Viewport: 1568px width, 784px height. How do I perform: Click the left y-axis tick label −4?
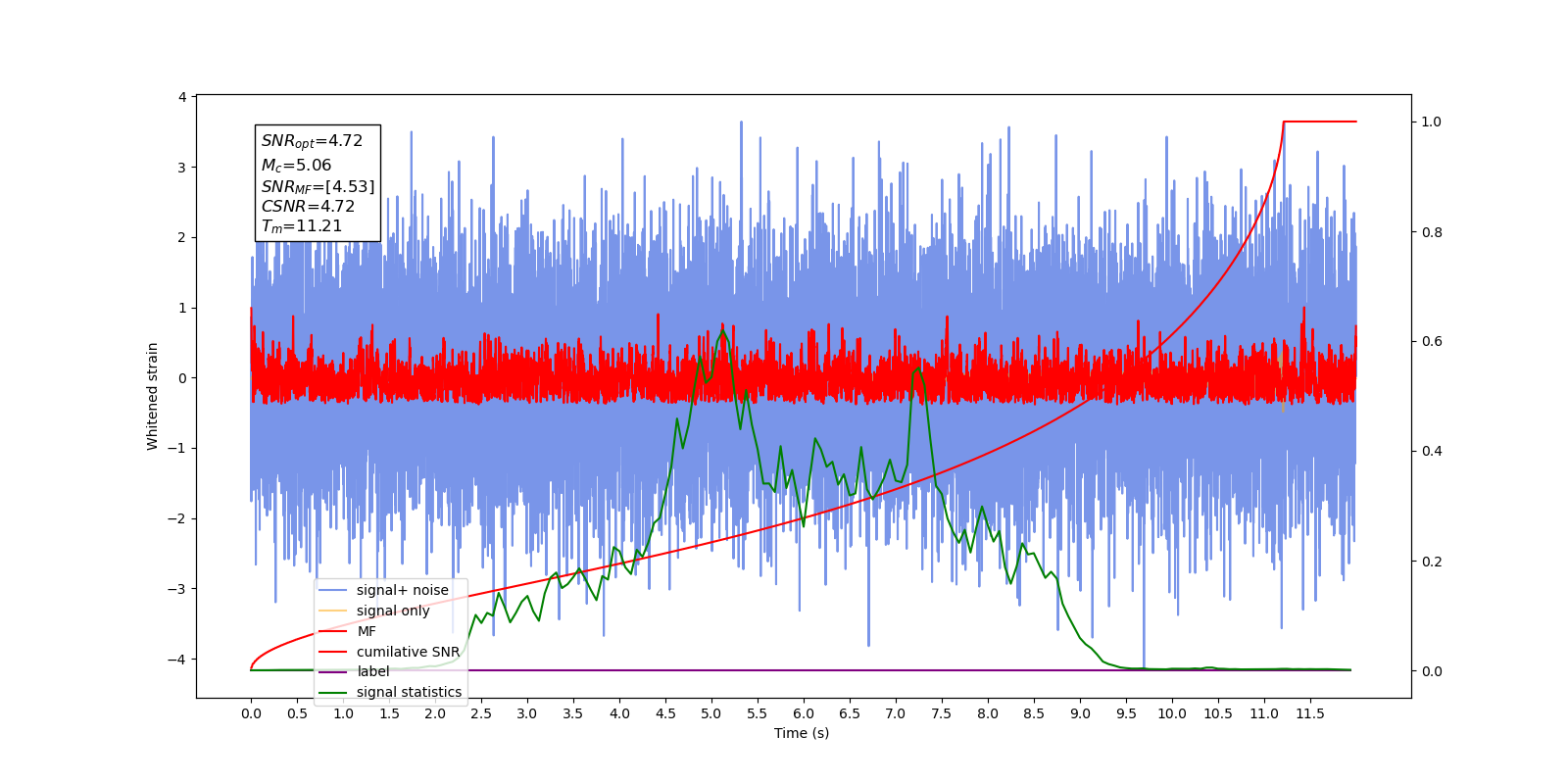pyautogui.click(x=176, y=660)
